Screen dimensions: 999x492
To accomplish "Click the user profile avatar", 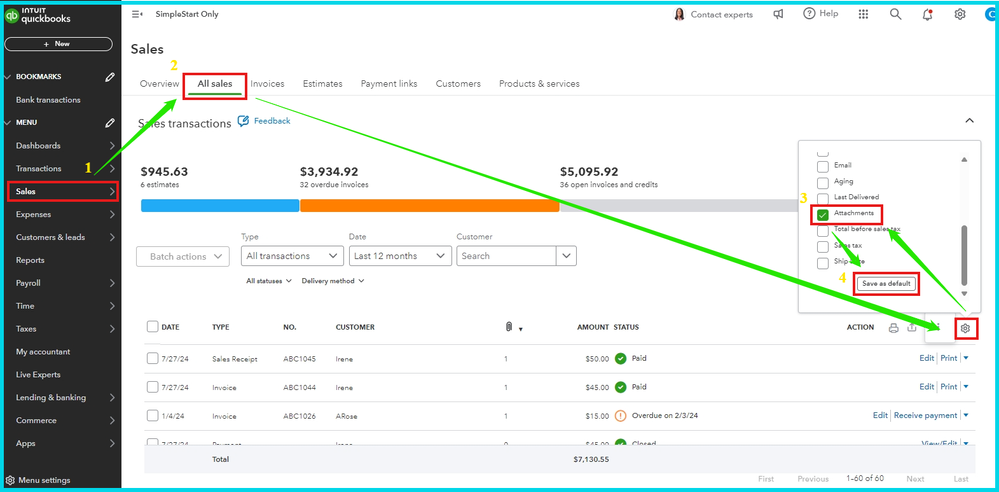I will 991,14.
